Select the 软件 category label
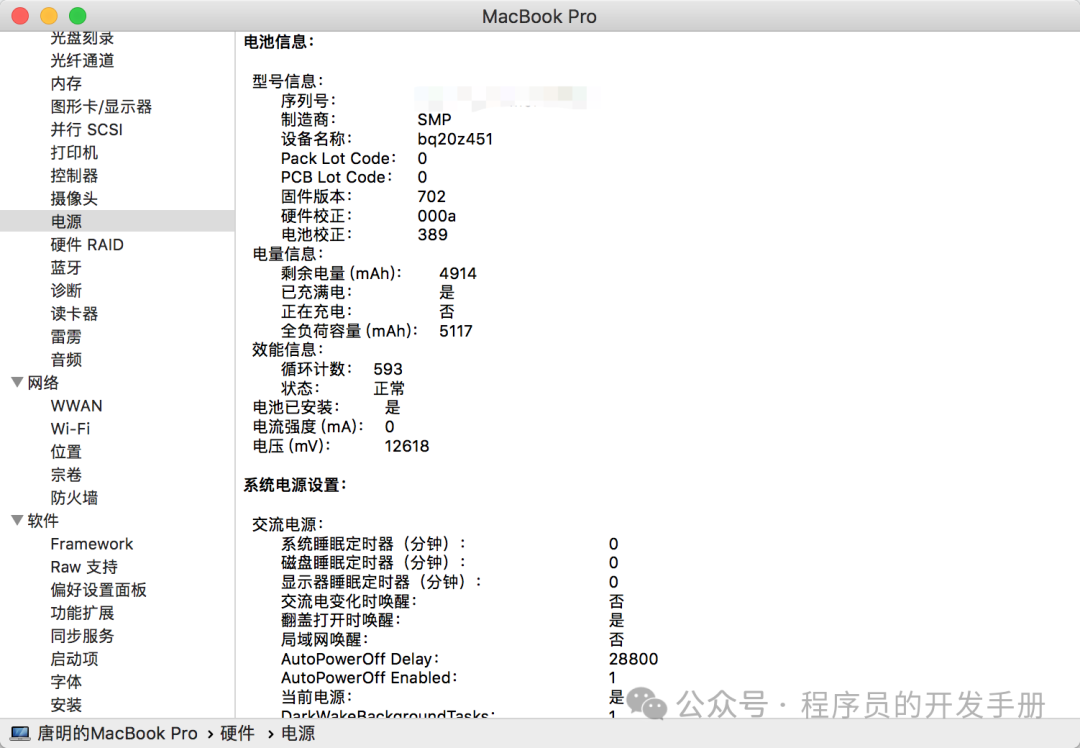The image size is (1080, 748). [x=43, y=521]
